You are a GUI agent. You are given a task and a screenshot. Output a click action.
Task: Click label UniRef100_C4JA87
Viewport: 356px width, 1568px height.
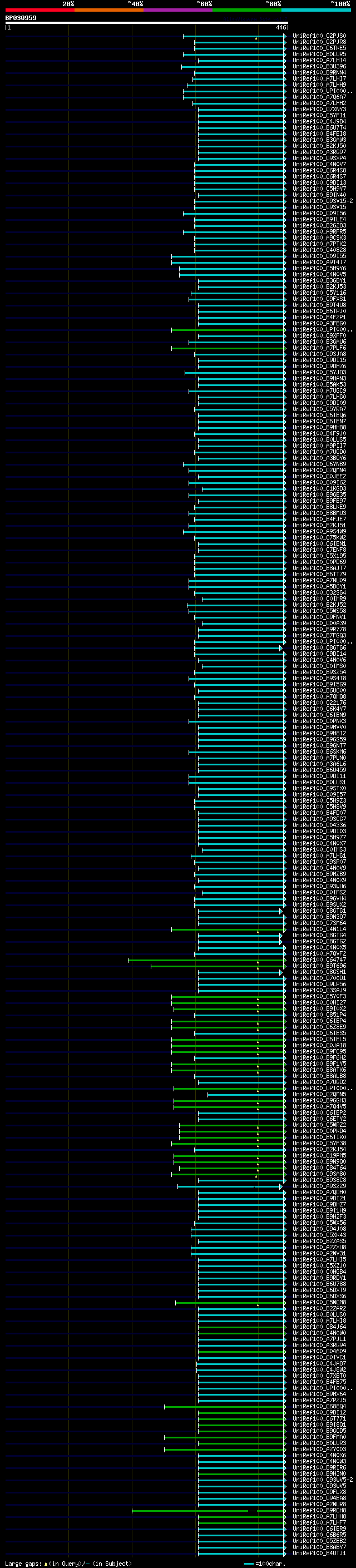pyautogui.click(x=319, y=1364)
